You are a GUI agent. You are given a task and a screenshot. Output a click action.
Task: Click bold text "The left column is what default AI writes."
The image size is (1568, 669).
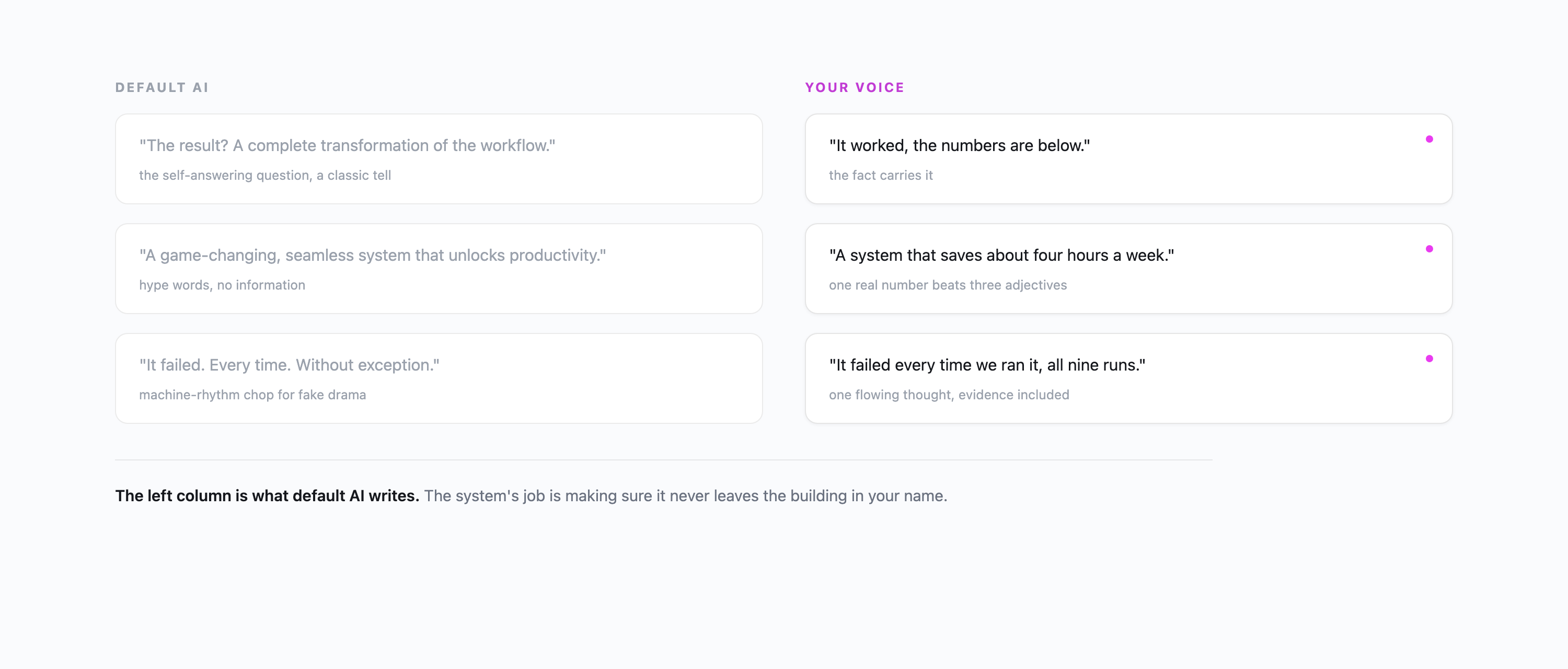(267, 495)
